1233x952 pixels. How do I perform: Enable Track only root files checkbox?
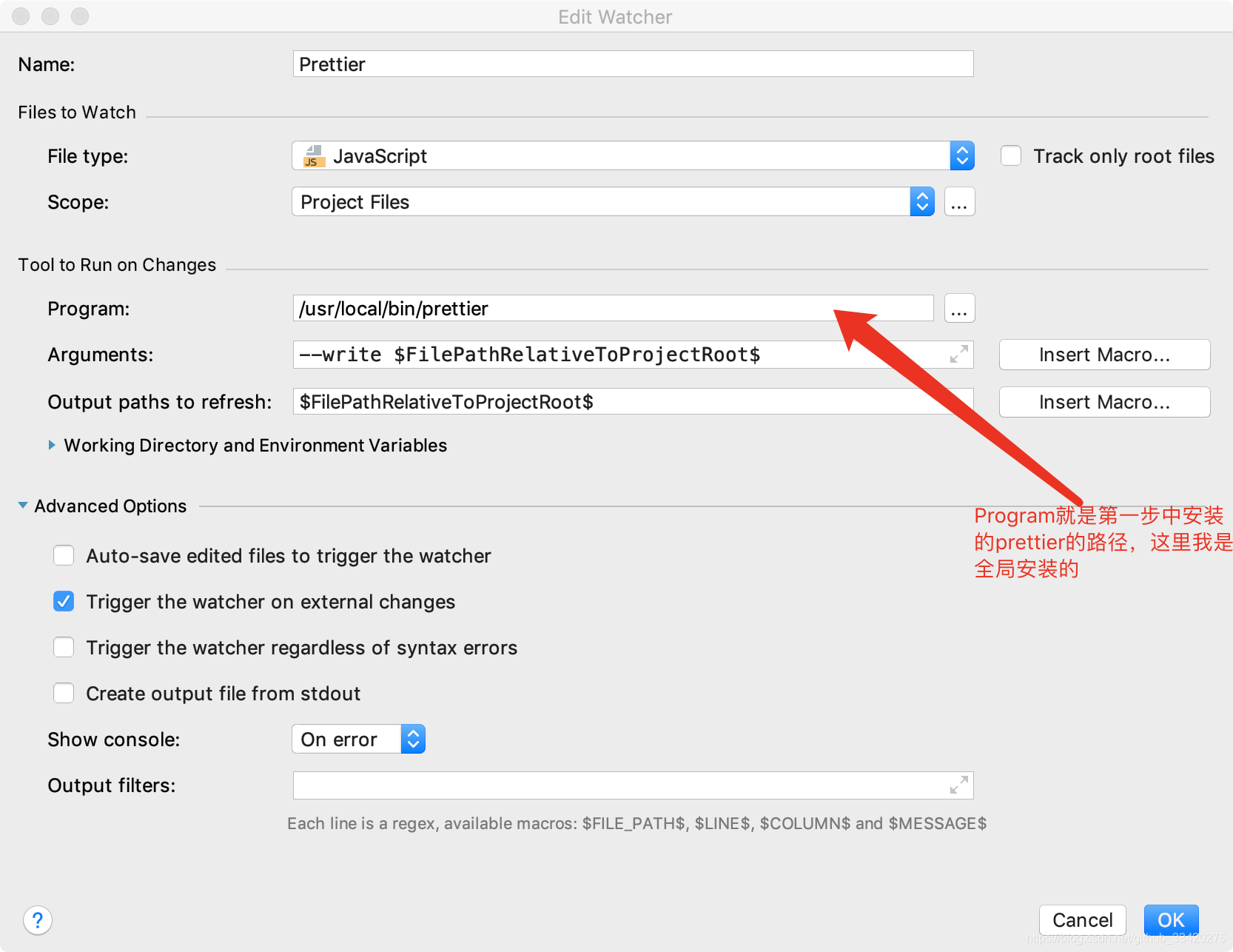[1011, 155]
